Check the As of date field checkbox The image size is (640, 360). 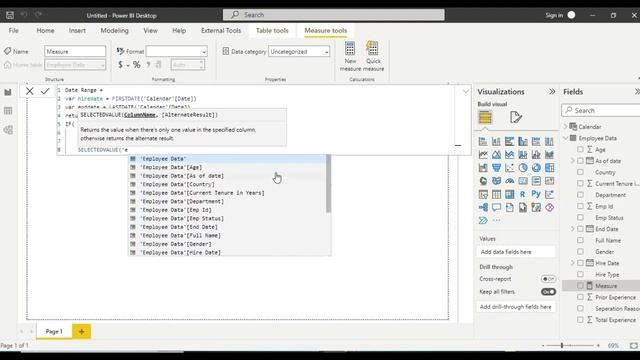coord(580,161)
